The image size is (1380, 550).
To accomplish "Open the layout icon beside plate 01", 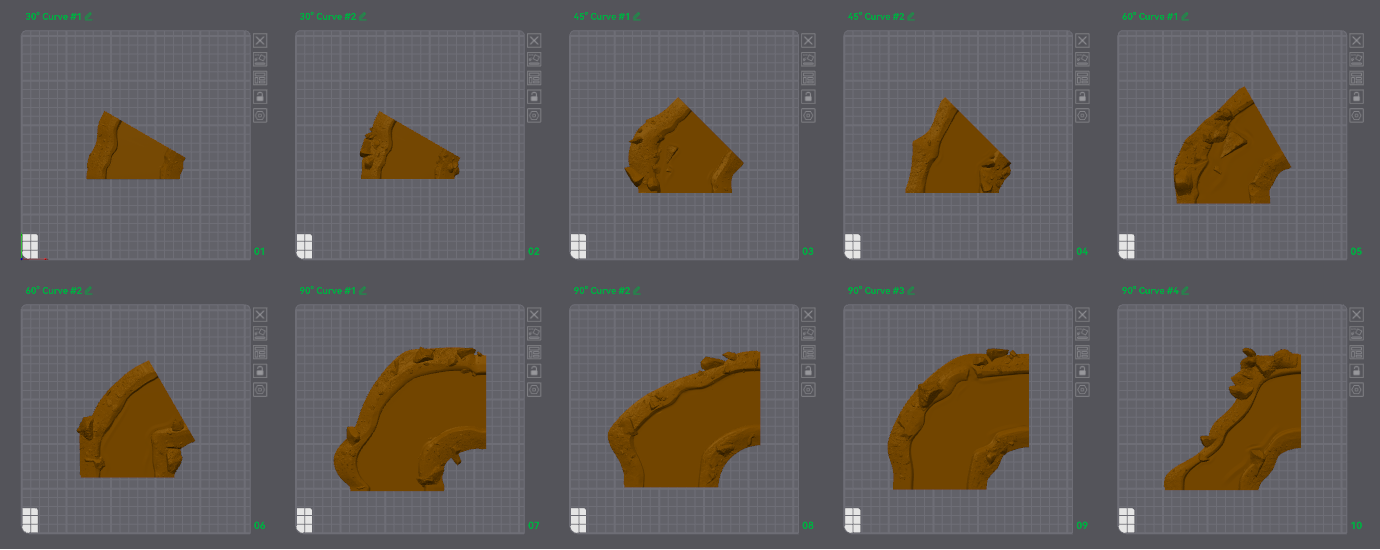I will coord(260,78).
